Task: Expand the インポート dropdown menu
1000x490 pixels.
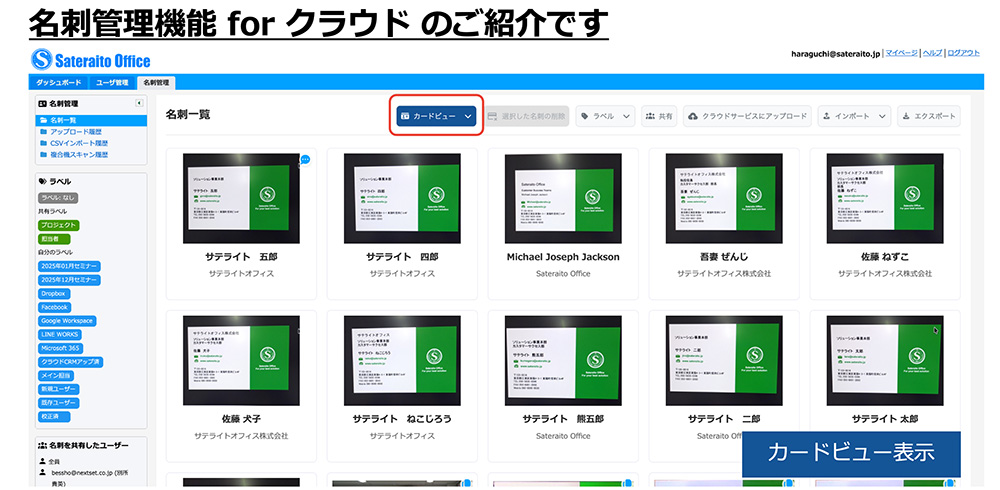Action: coord(854,116)
